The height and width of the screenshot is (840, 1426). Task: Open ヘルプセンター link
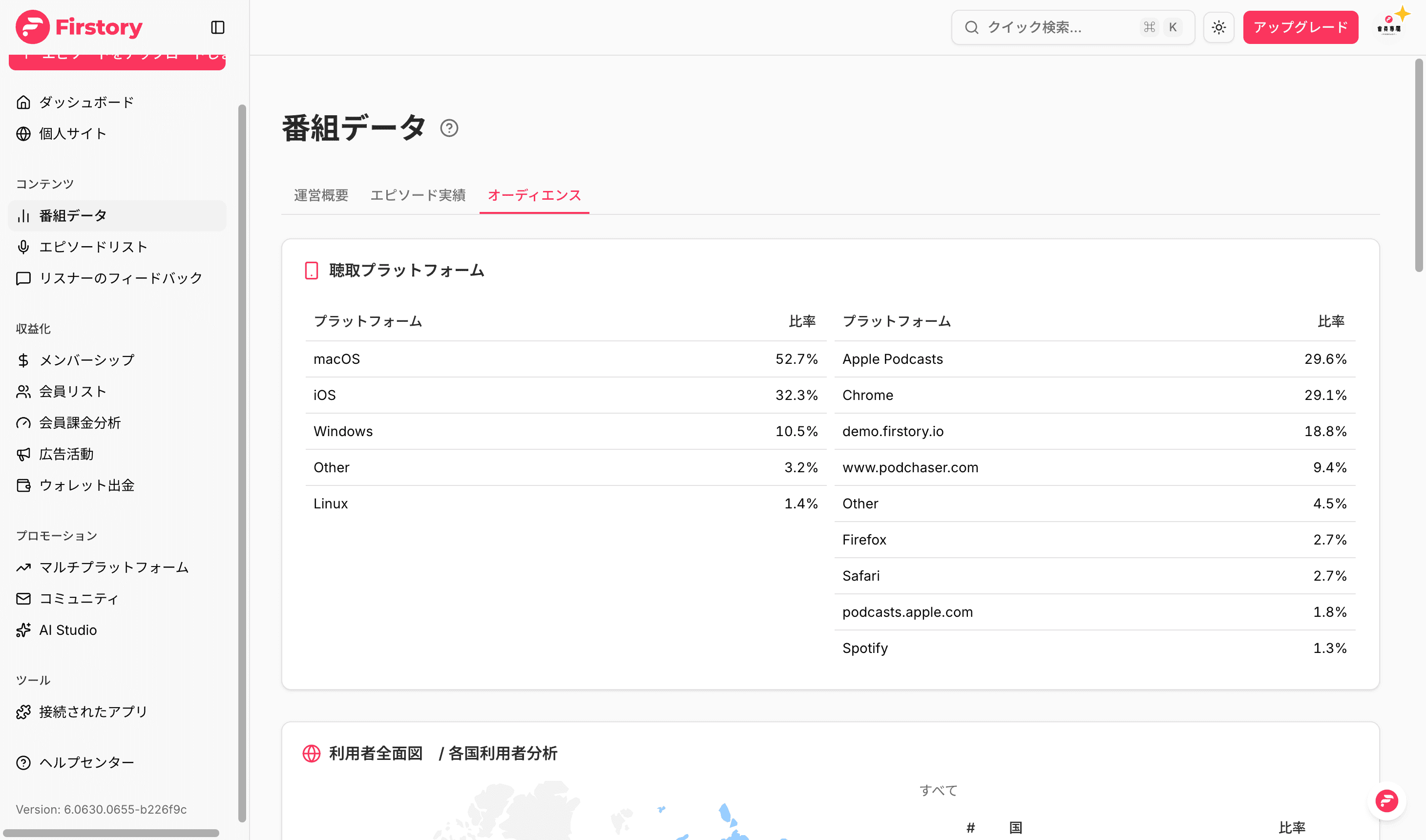point(117,763)
